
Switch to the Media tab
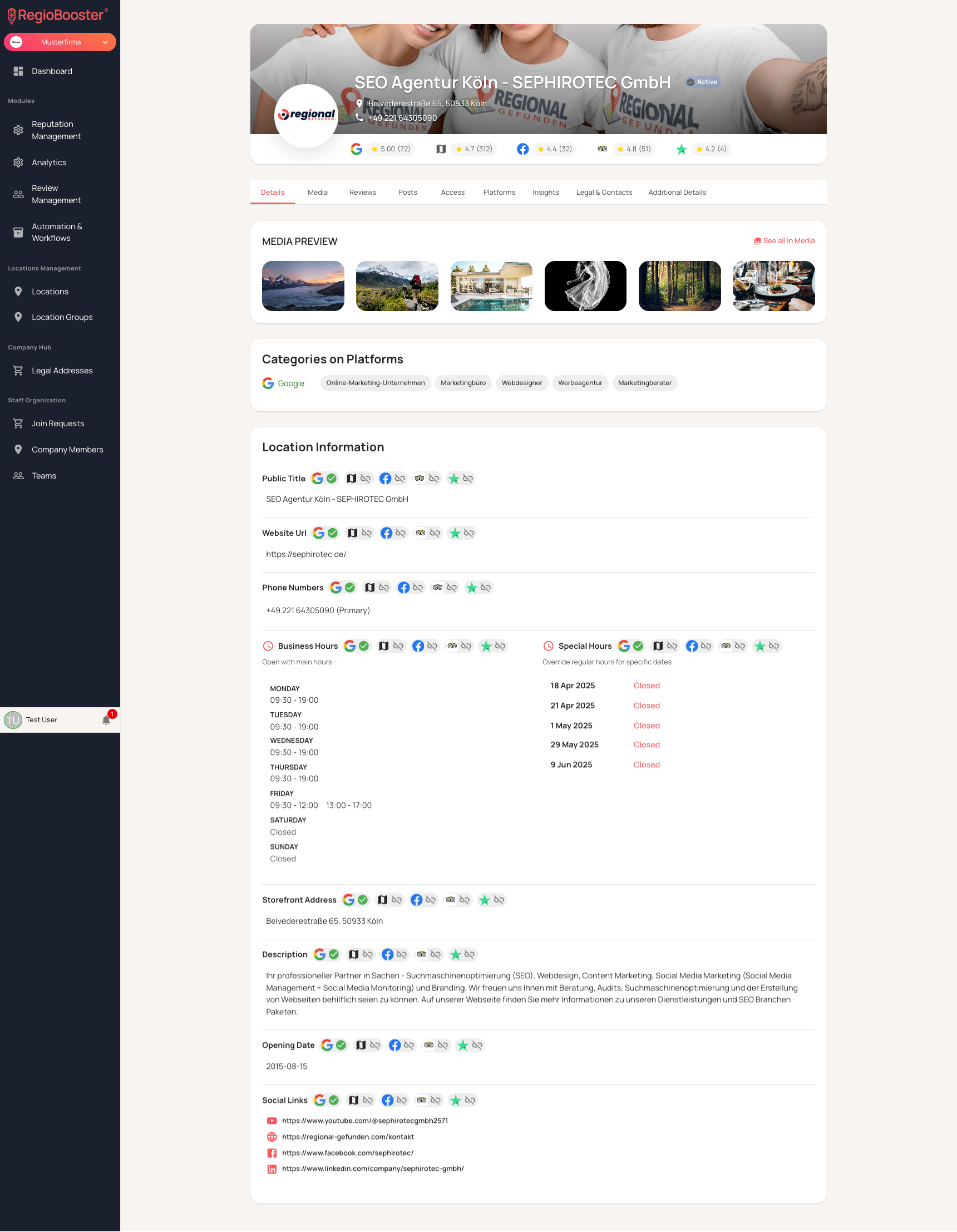coord(318,193)
